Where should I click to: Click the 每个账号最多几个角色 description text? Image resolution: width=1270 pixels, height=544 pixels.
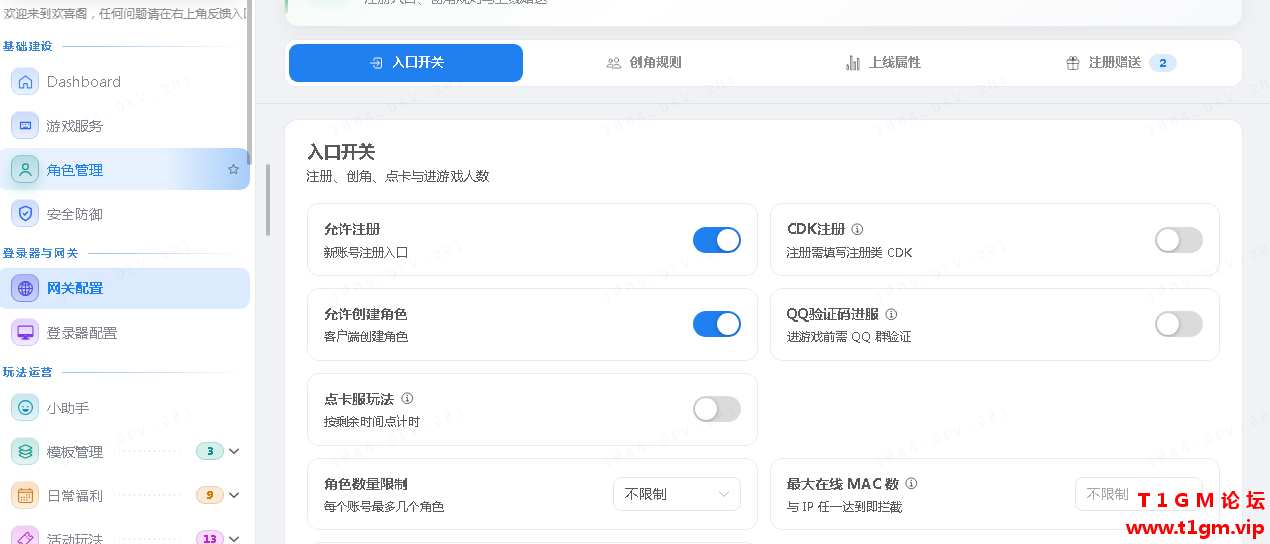(x=384, y=506)
